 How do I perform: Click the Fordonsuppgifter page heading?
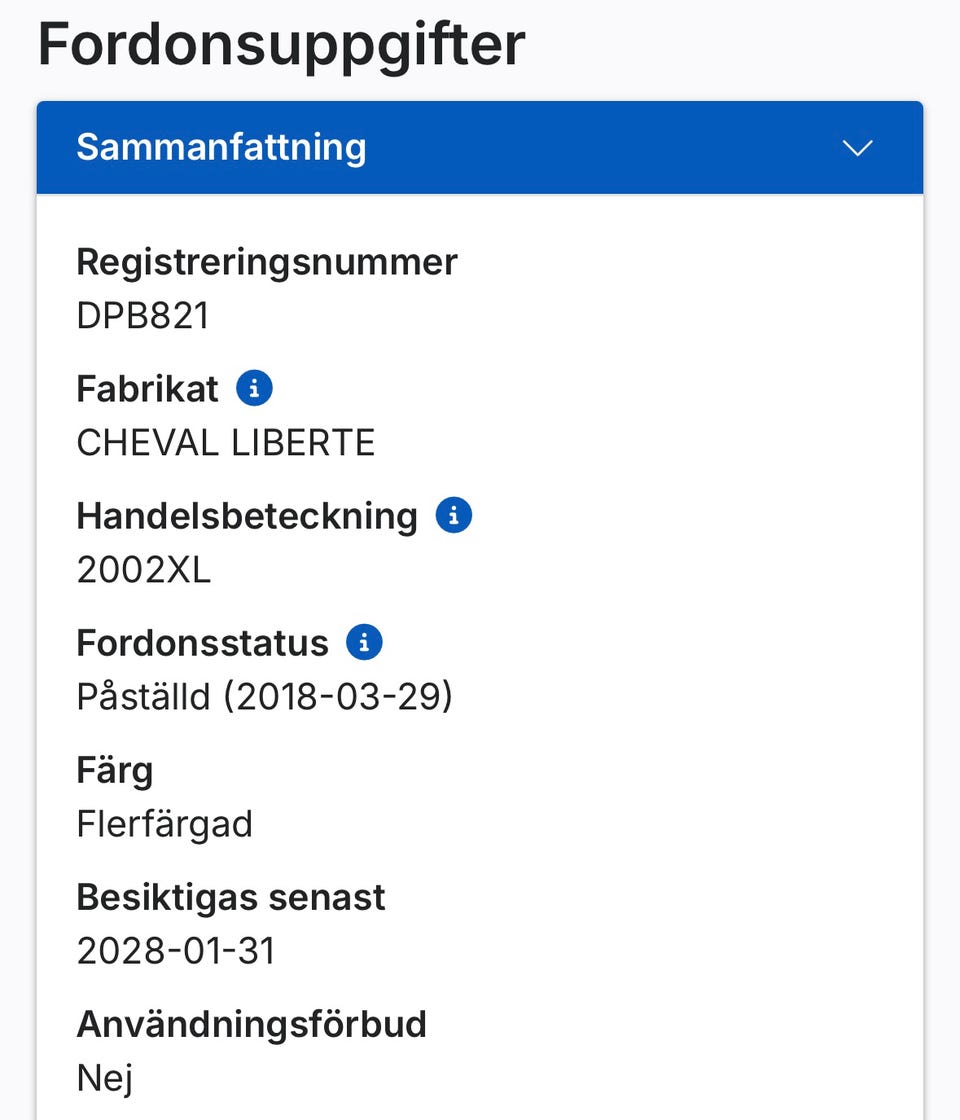coord(281,44)
